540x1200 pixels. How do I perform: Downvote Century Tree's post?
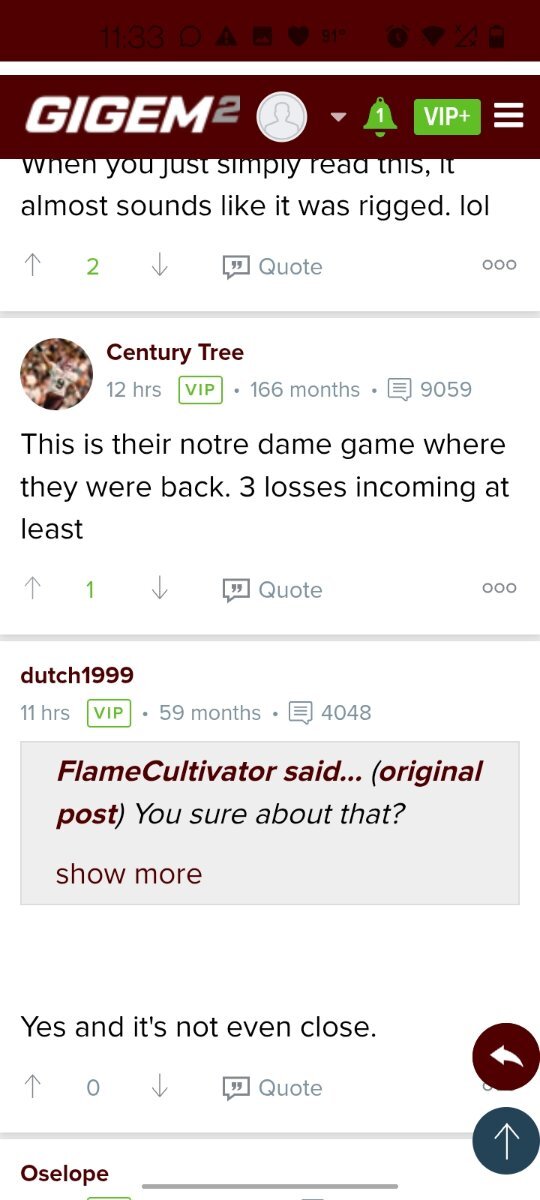pos(159,589)
